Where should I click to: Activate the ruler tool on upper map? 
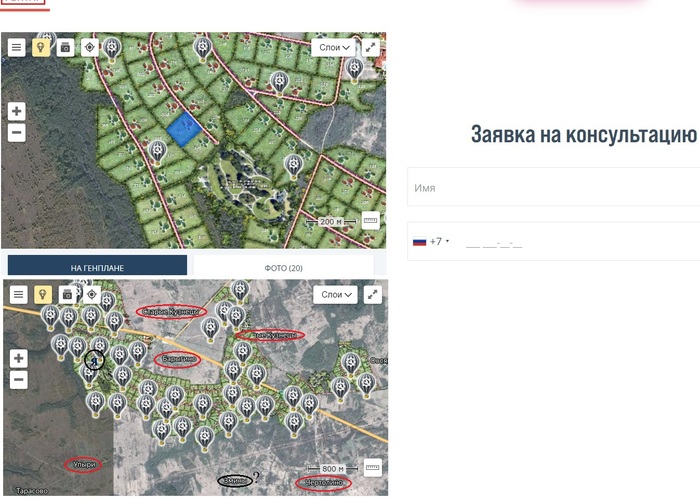coord(371,221)
